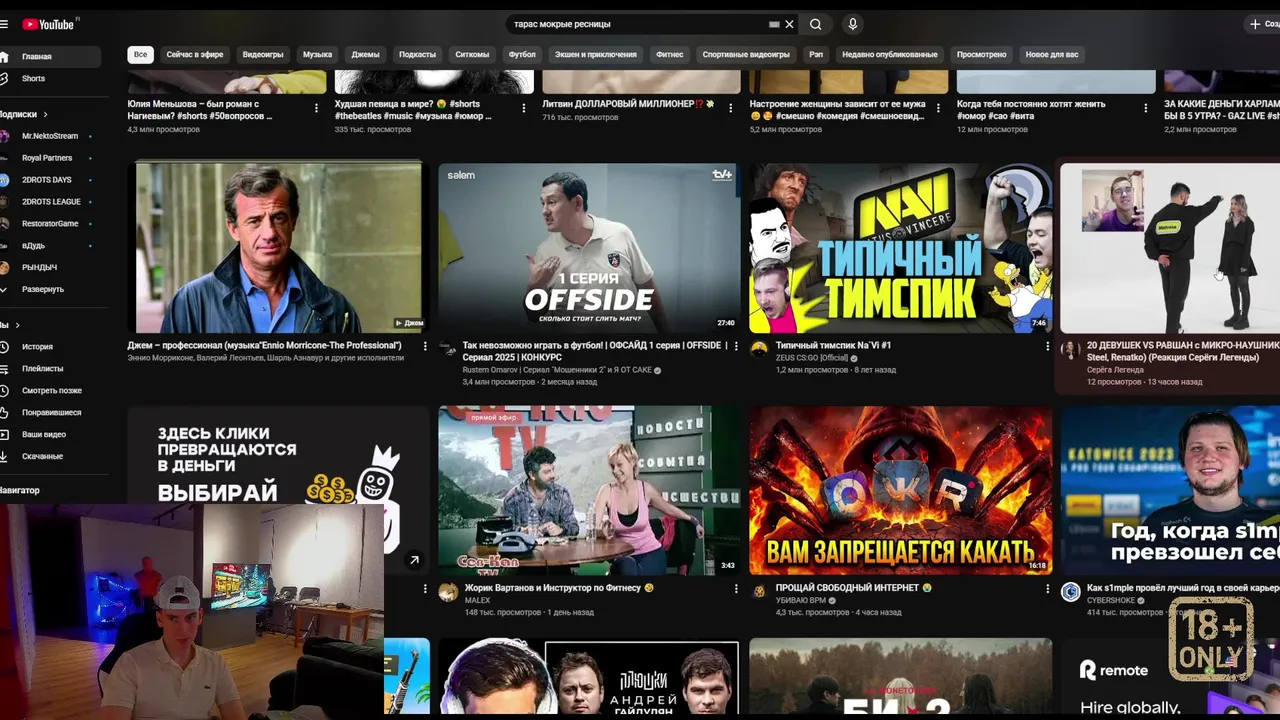Screen dimensions: 1280x720
Task: Select the Все filter chip
Action: pyautogui.click(x=140, y=55)
